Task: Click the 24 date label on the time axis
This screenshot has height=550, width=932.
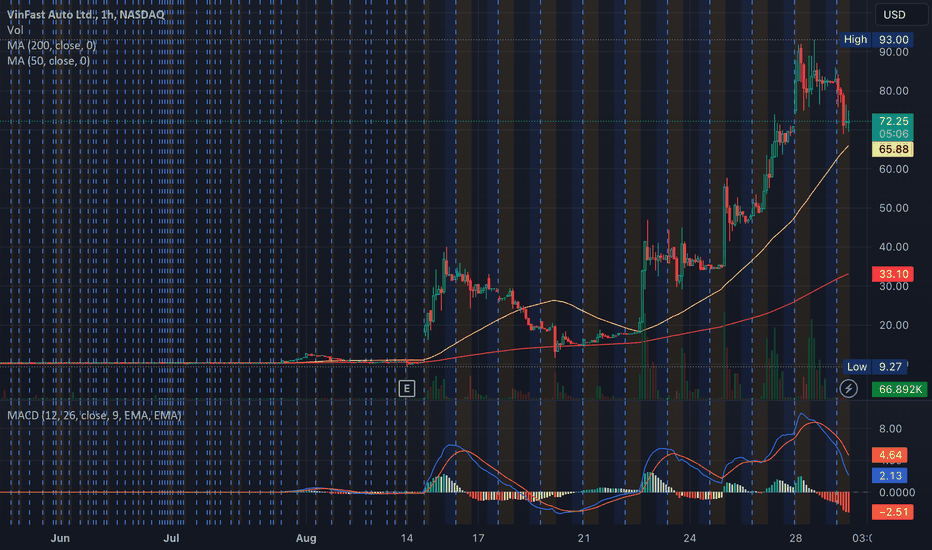Action: point(689,538)
